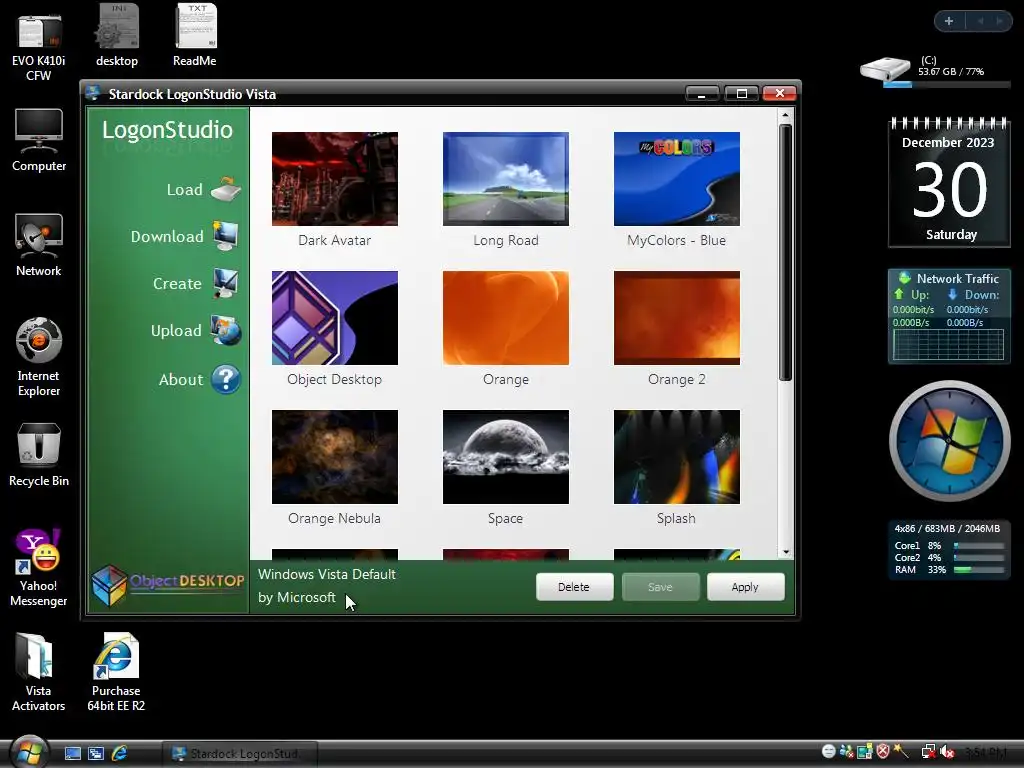Viewport: 1024px width, 768px height.
Task: Click the Object Desktop cube logo
Action: coord(108,584)
